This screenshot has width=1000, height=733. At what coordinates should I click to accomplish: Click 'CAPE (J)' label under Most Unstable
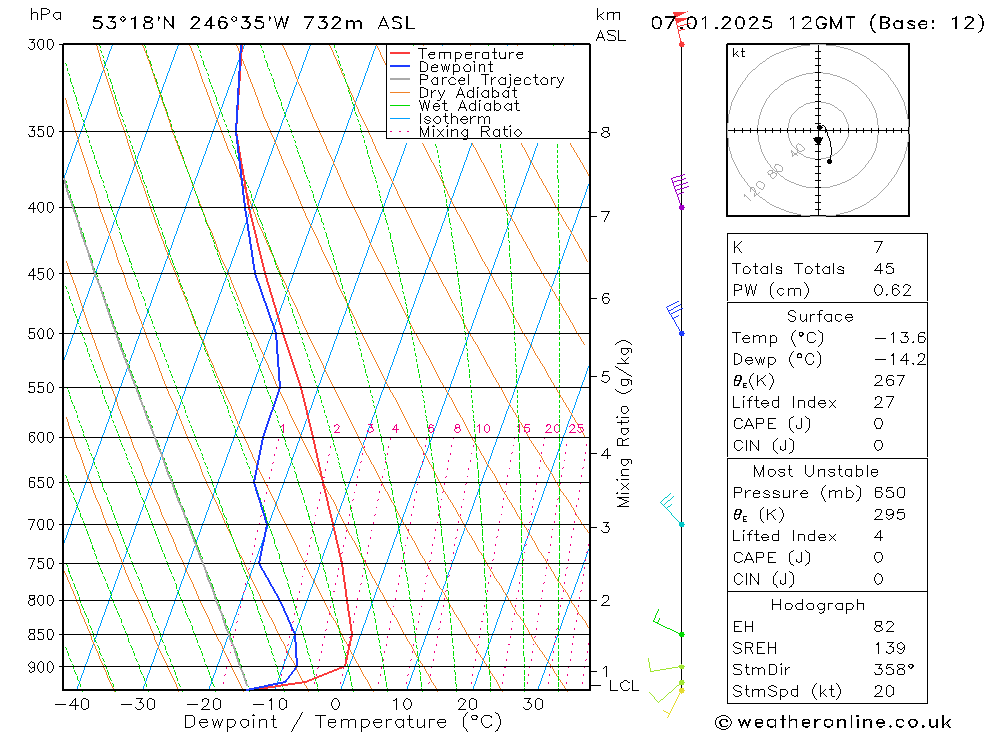[771, 558]
